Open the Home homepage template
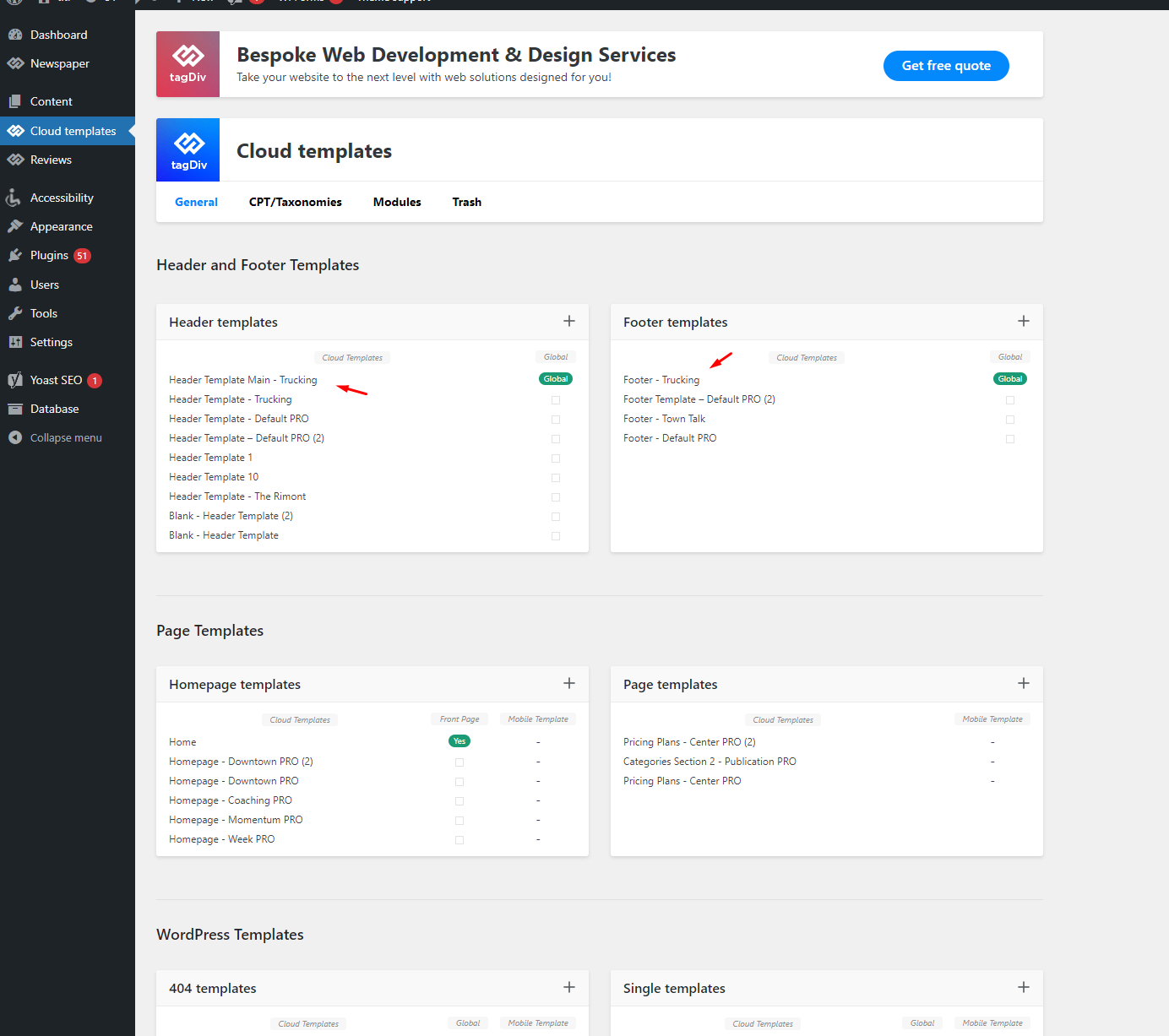Screen dimensions: 1169x1036 182,742
